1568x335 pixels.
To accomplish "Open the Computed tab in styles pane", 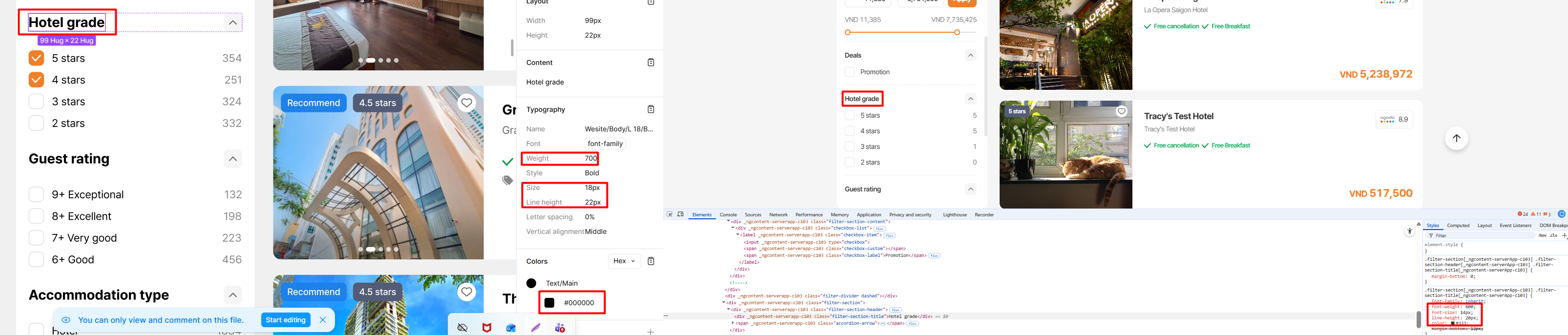I will (x=1458, y=226).
